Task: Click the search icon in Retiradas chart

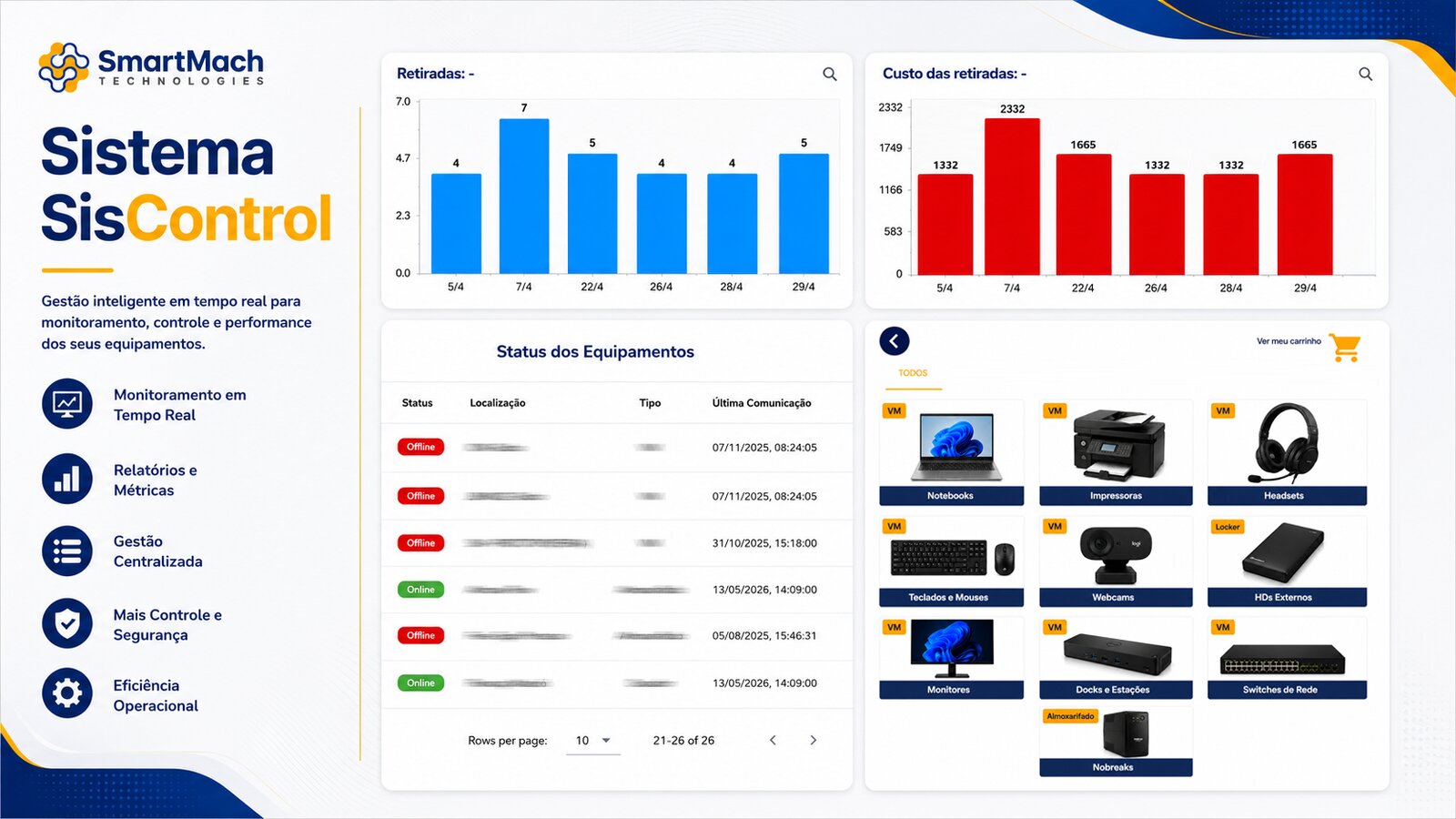Action: 830,74
